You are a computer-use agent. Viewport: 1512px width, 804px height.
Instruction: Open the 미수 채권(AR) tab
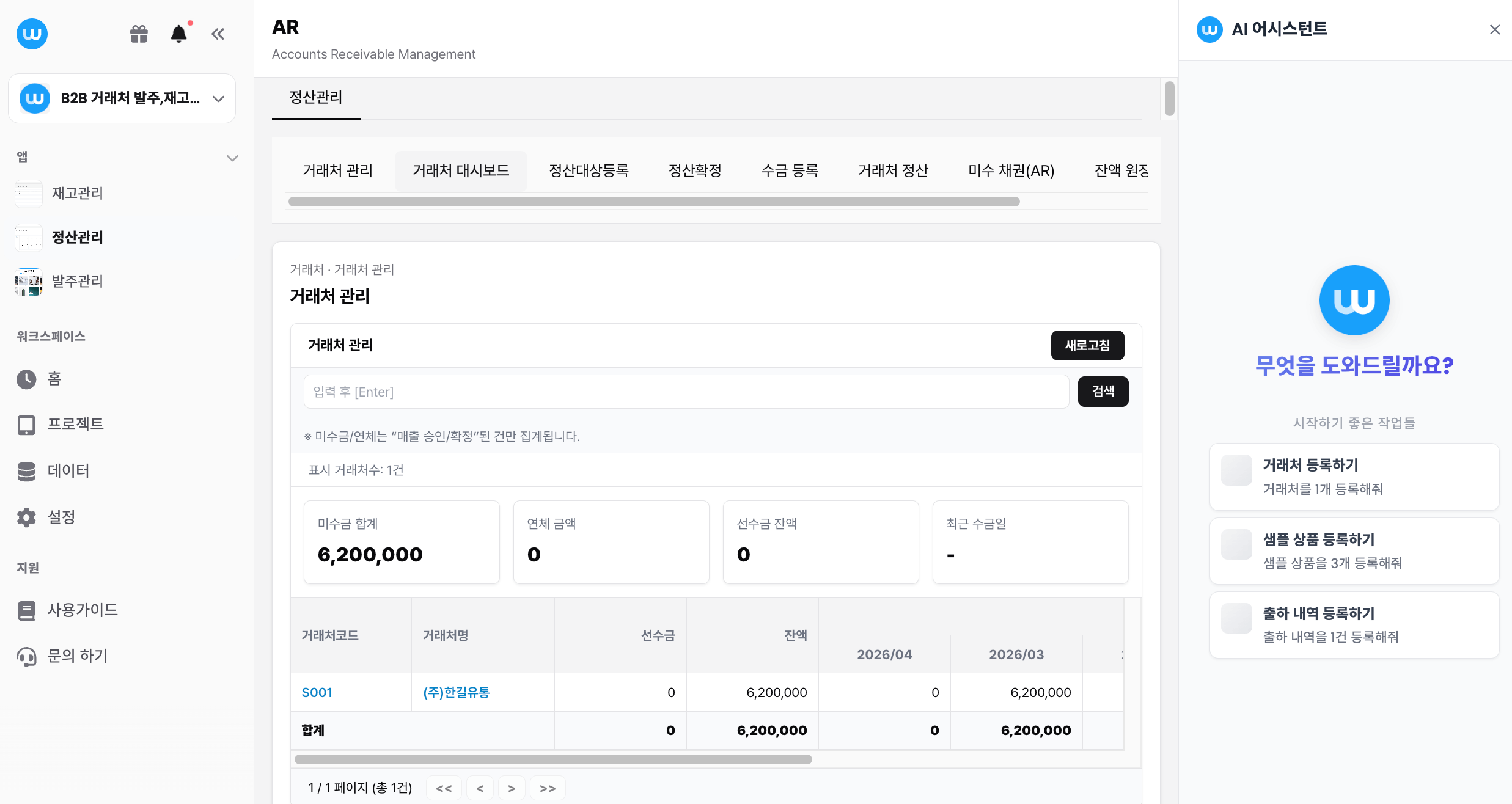(1011, 170)
